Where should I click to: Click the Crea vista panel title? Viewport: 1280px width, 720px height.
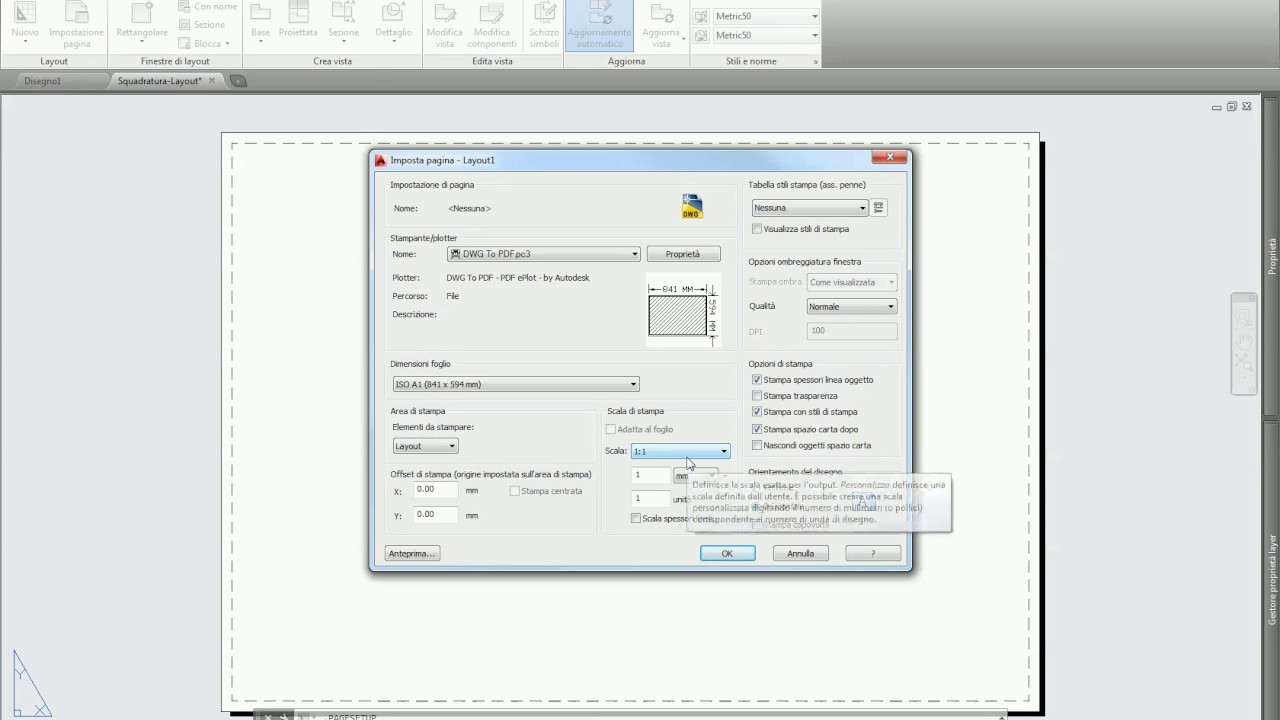332,61
